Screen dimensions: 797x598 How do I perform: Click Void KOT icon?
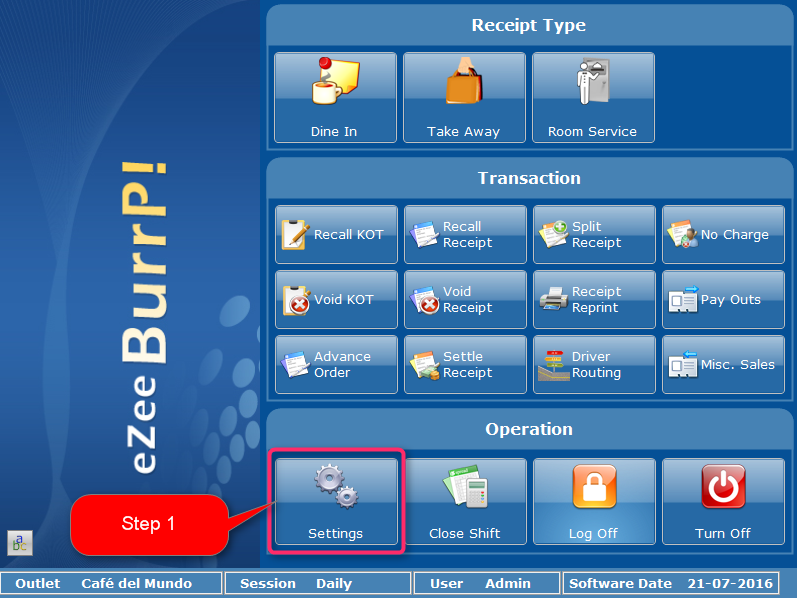click(x=296, y=300)
